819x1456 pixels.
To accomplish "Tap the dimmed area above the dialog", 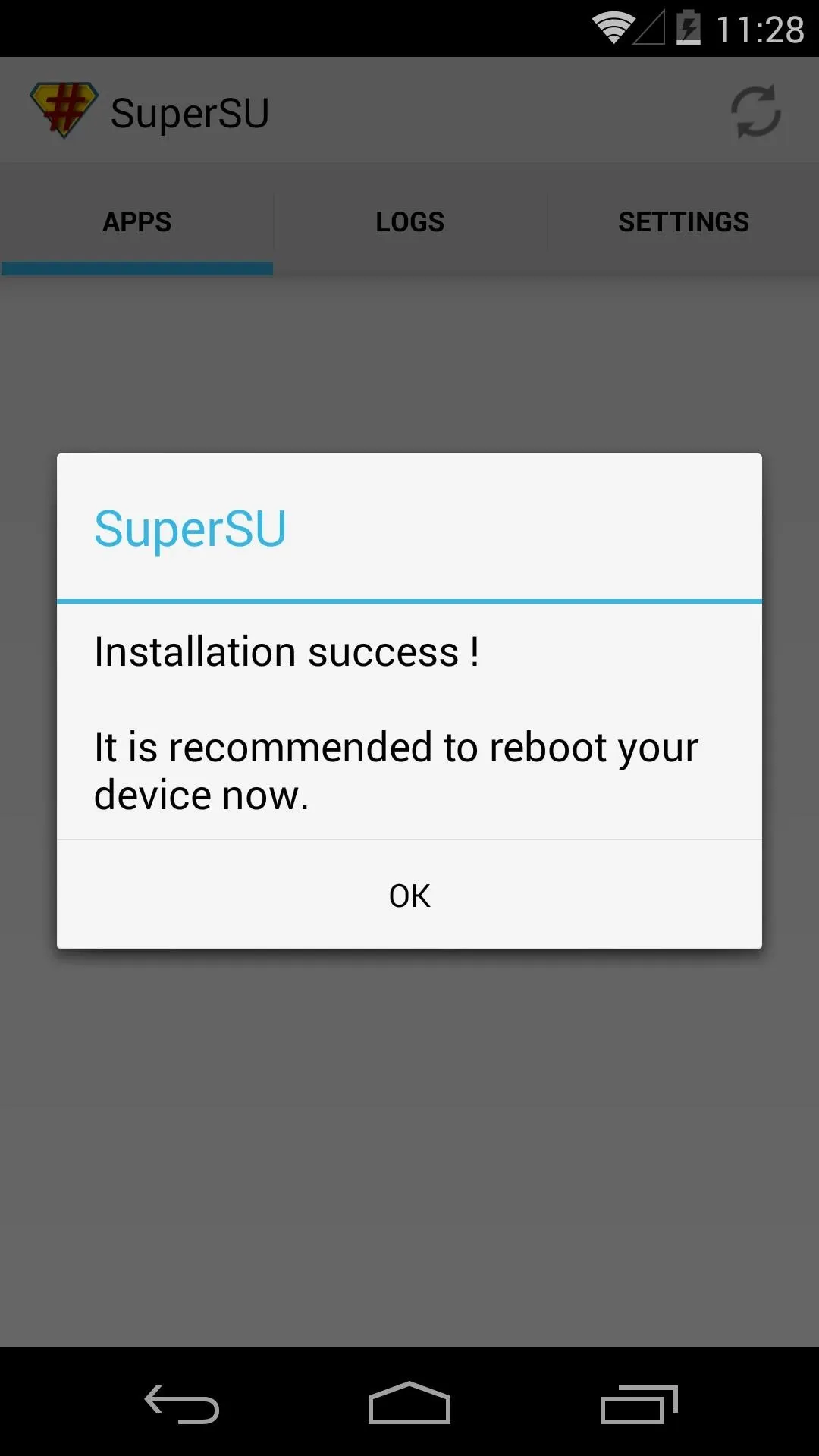I will 409,364.
